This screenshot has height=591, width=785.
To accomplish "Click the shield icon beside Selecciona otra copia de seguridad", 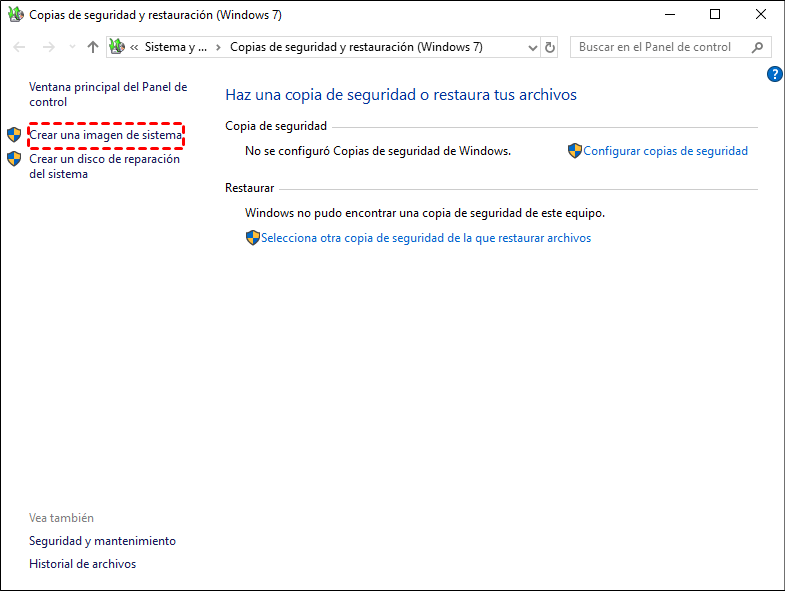I will tap(252, 238).
